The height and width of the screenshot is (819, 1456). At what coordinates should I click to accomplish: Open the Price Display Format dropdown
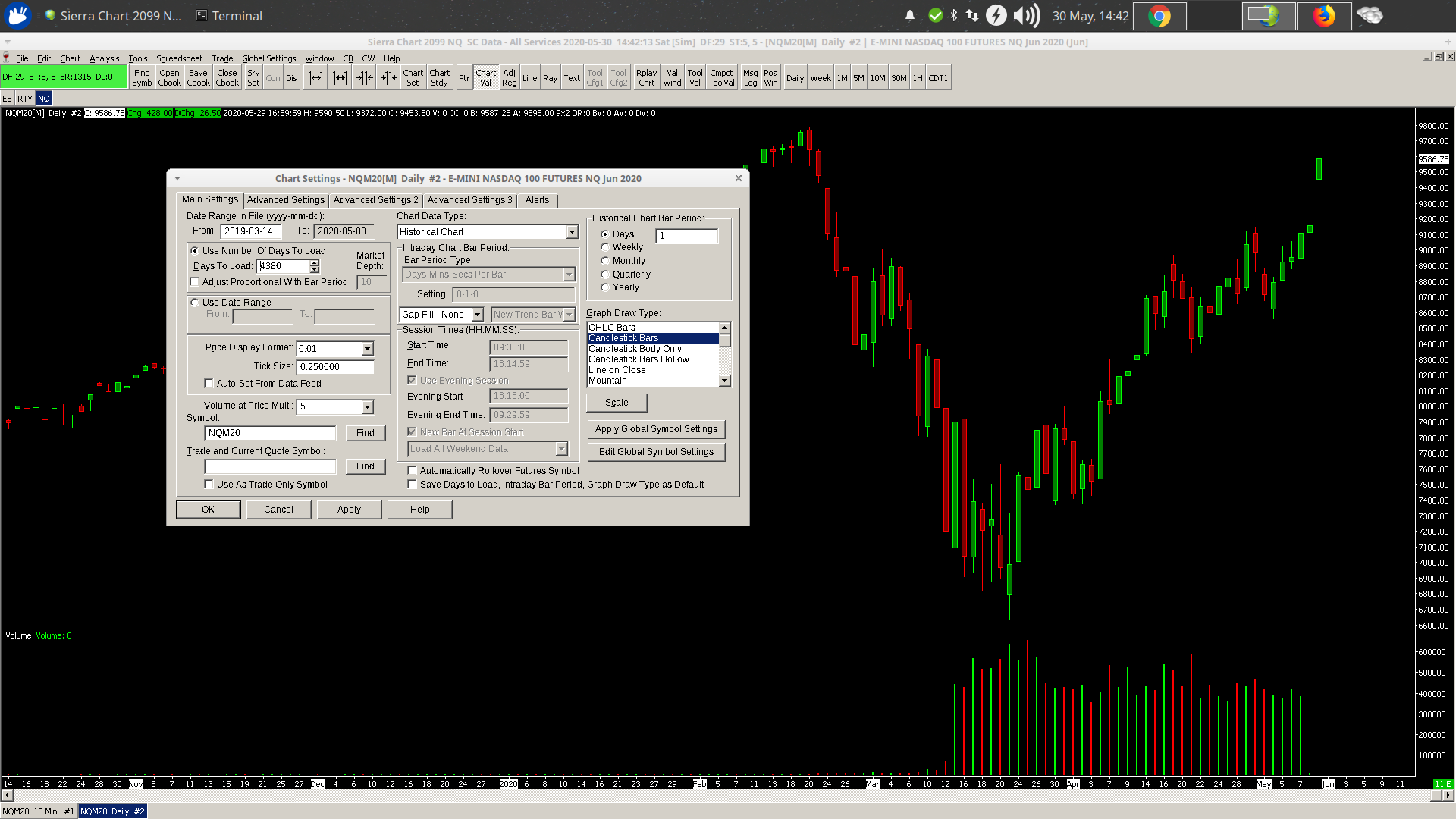click(367, 349)
